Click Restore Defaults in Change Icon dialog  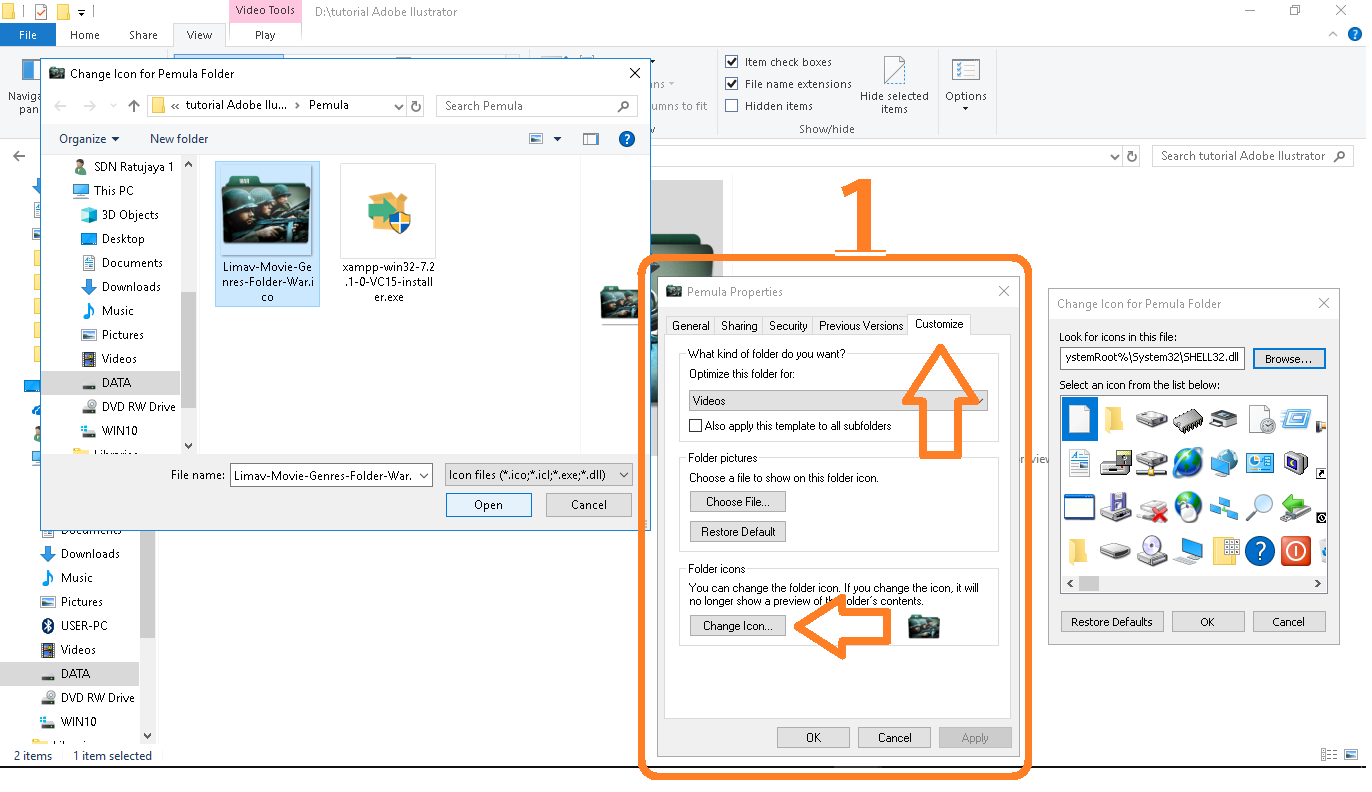[1112, 622]
